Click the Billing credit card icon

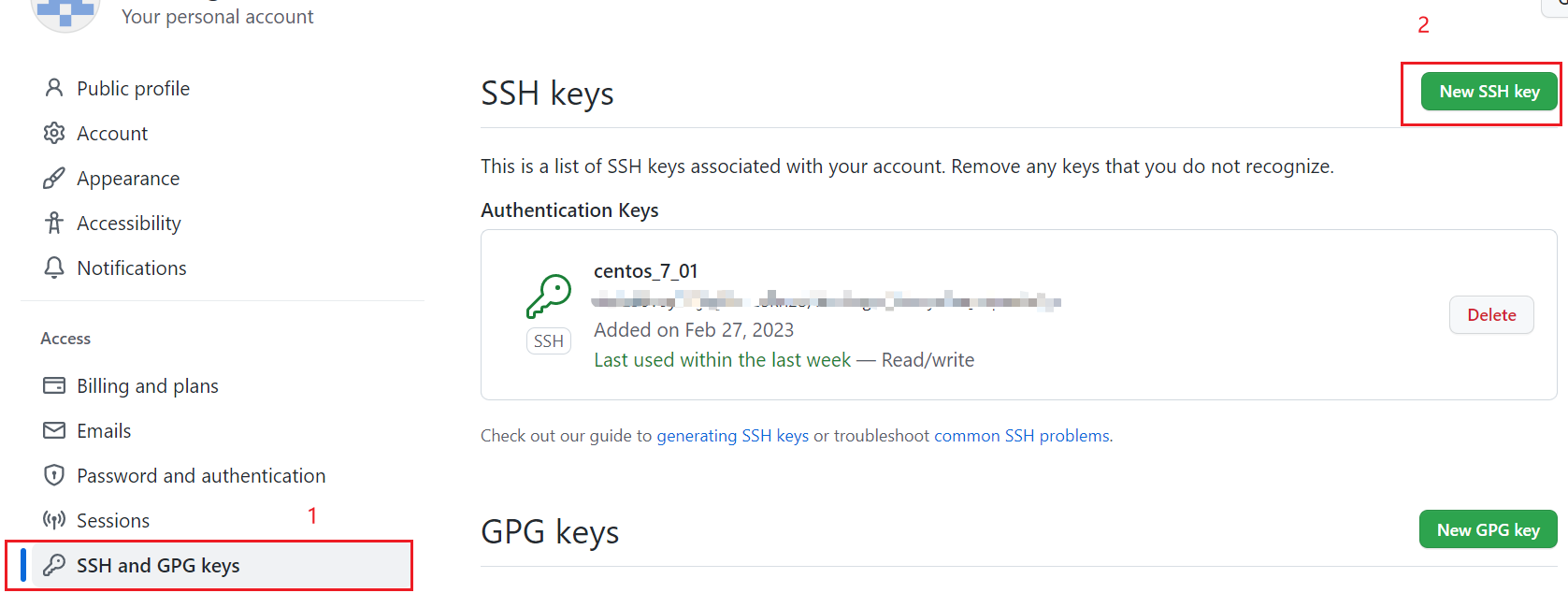(54, 385)
